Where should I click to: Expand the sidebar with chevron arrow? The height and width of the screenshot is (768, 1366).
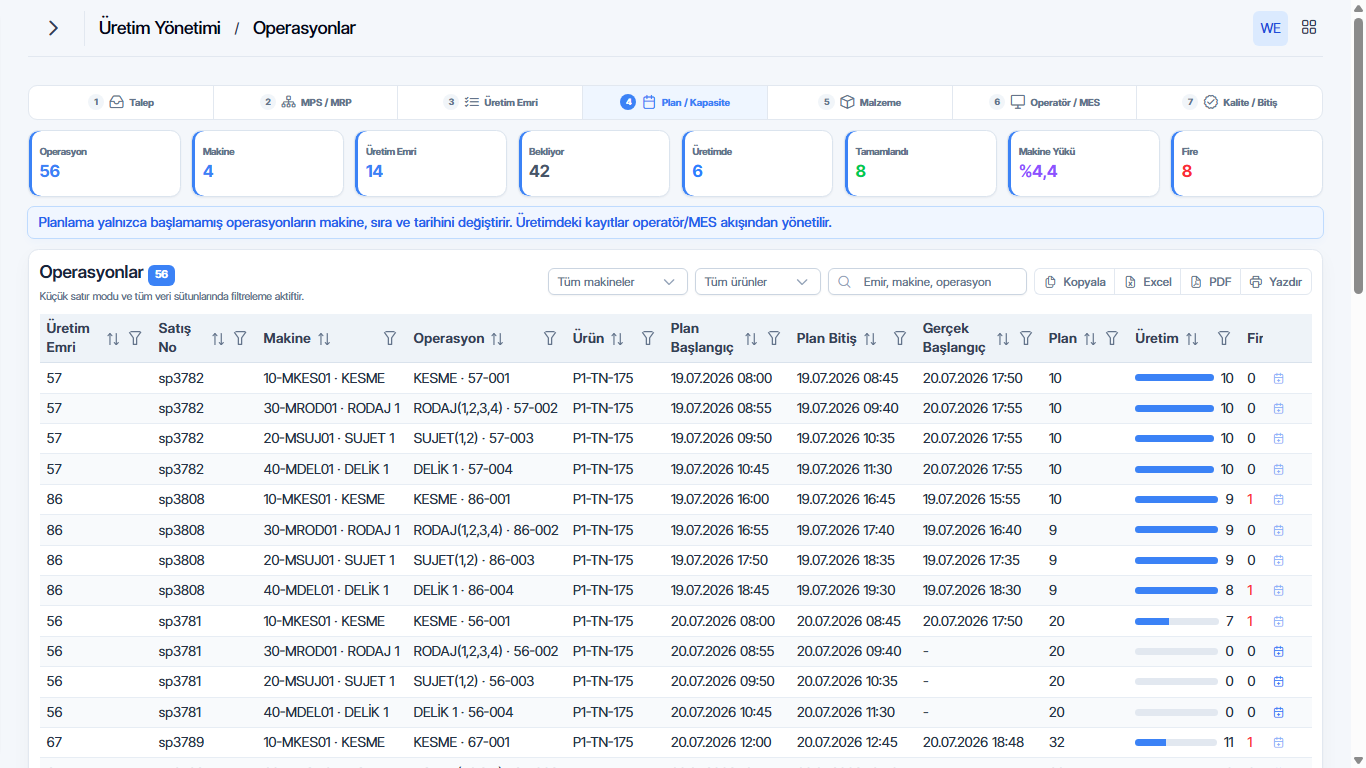(53, 28)
